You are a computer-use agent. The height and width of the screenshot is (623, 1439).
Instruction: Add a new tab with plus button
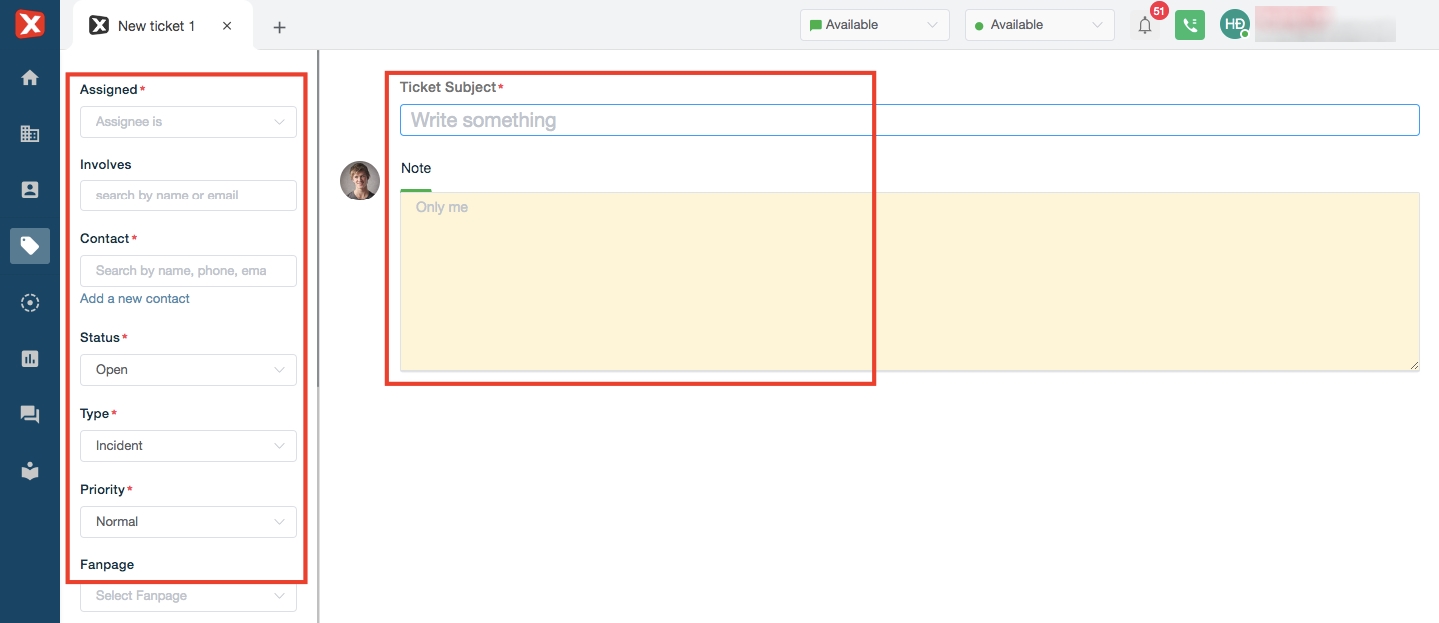click(x=280, y=27)
